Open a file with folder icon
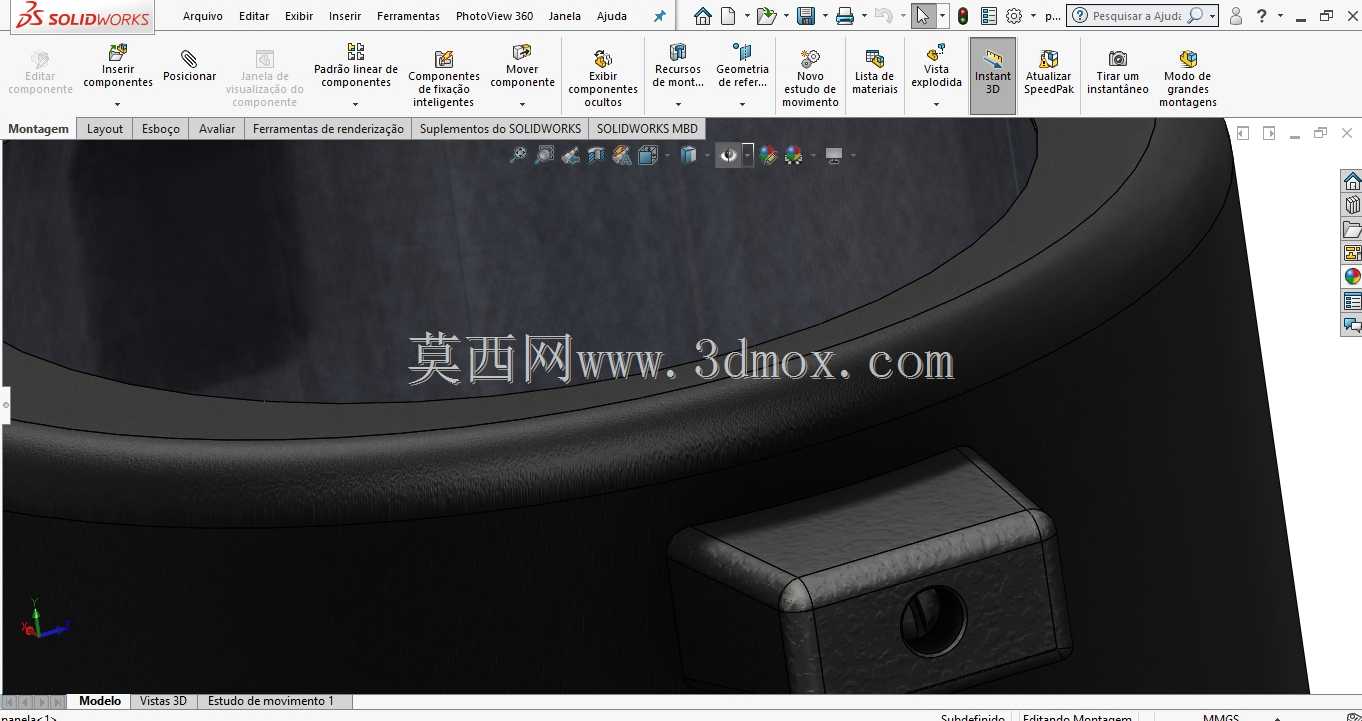 [766, 16]
